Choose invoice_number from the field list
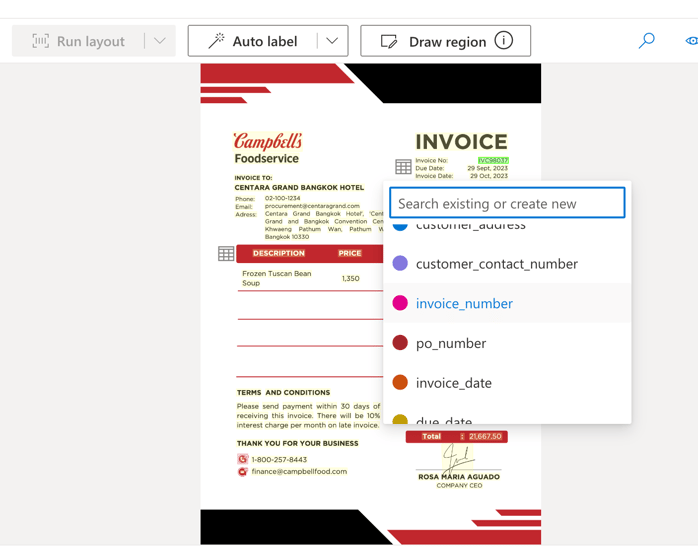The image size is (698, 549). click(x=464, y=303)
